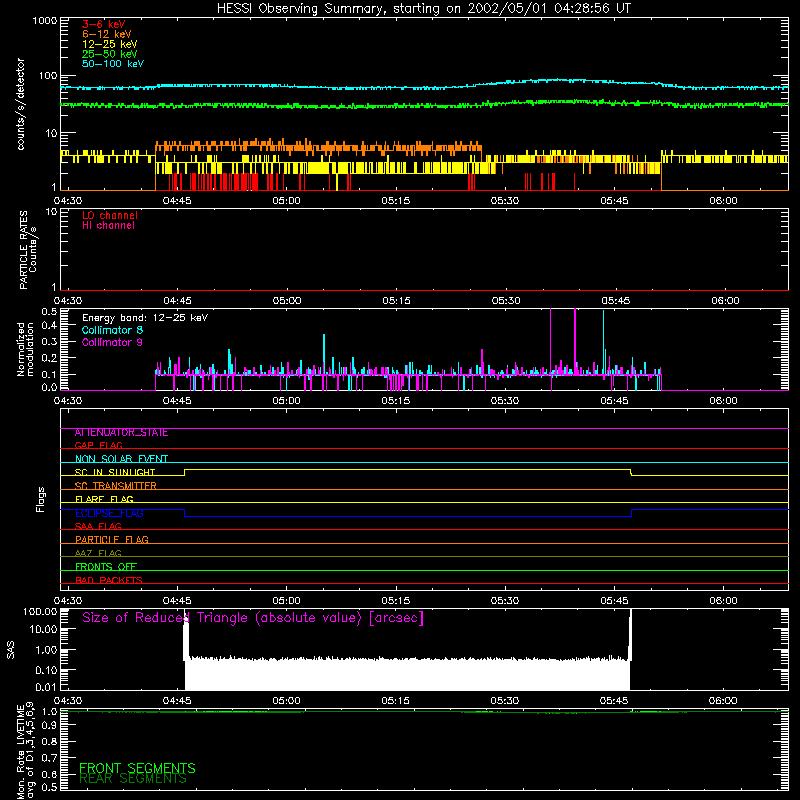800x800 pixels.
Task: Click the 100.00 value on the SAS axis
Action: point(40,611)
